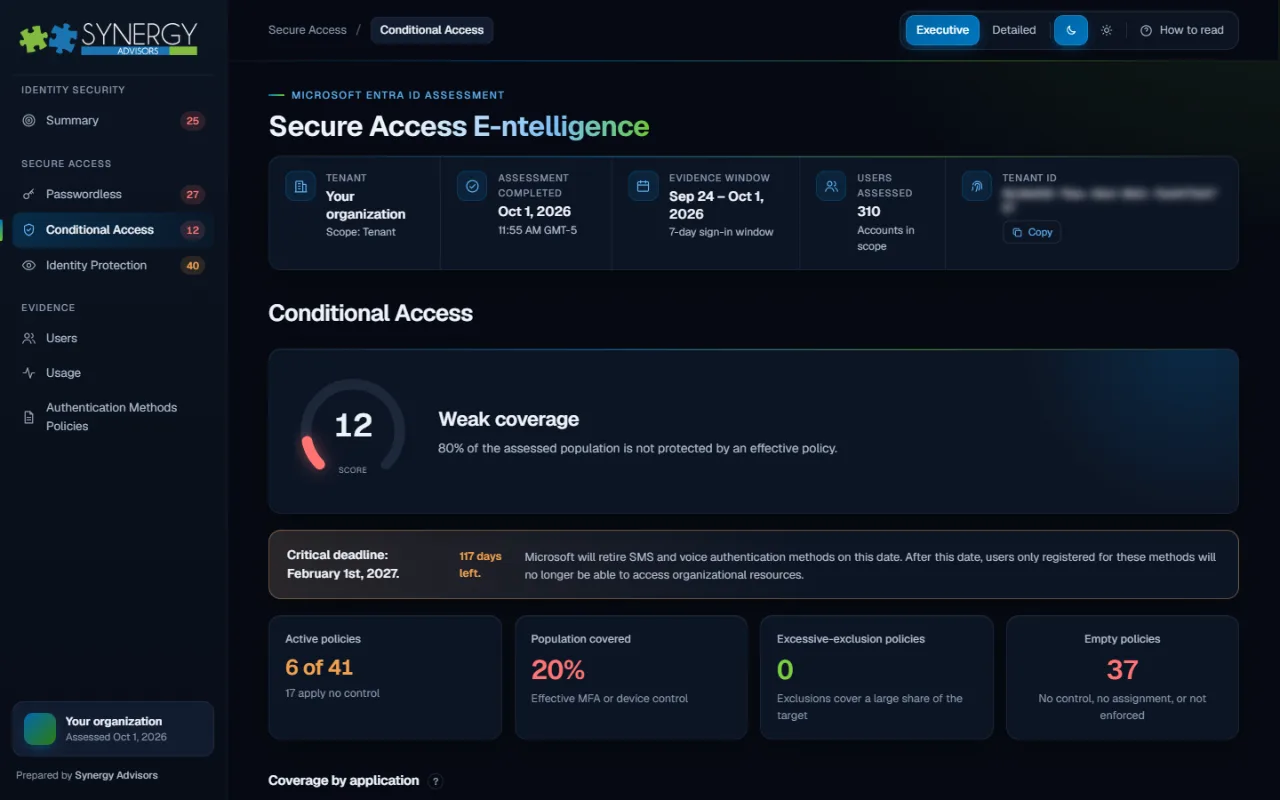Click the How to read button

(1182, 30)
